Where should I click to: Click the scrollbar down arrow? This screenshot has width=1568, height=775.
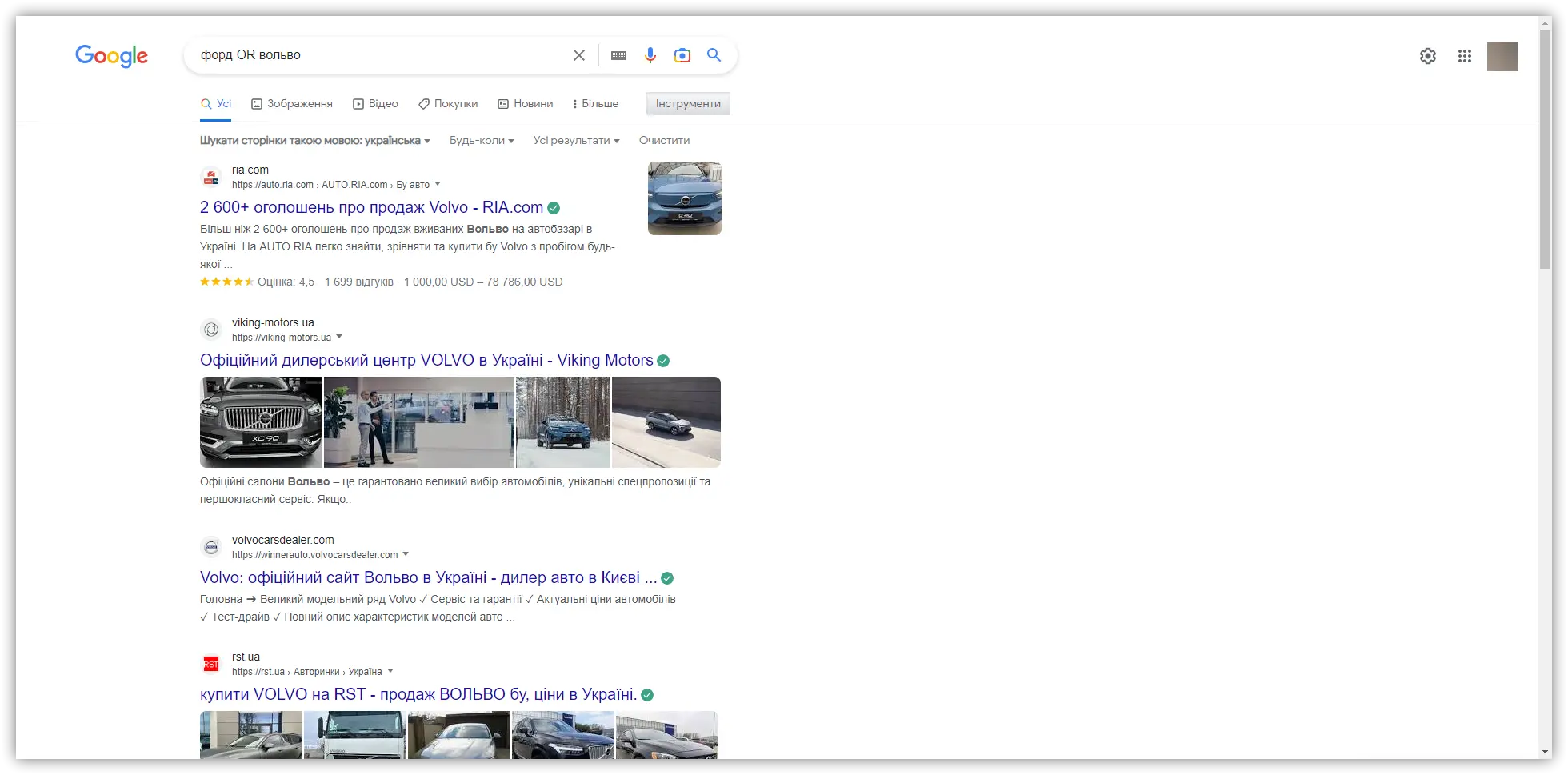[x=1546, y=753]
